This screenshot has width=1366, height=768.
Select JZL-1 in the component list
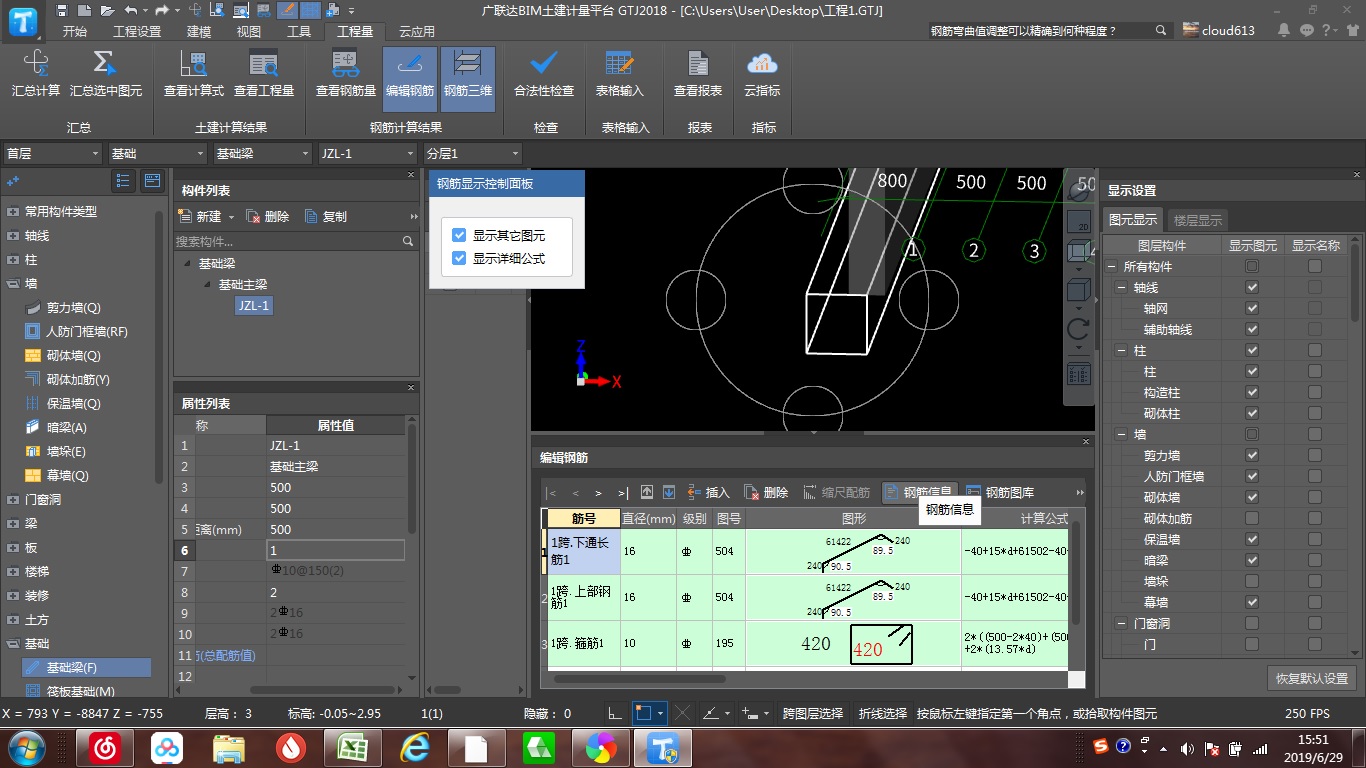click(254, 305)
